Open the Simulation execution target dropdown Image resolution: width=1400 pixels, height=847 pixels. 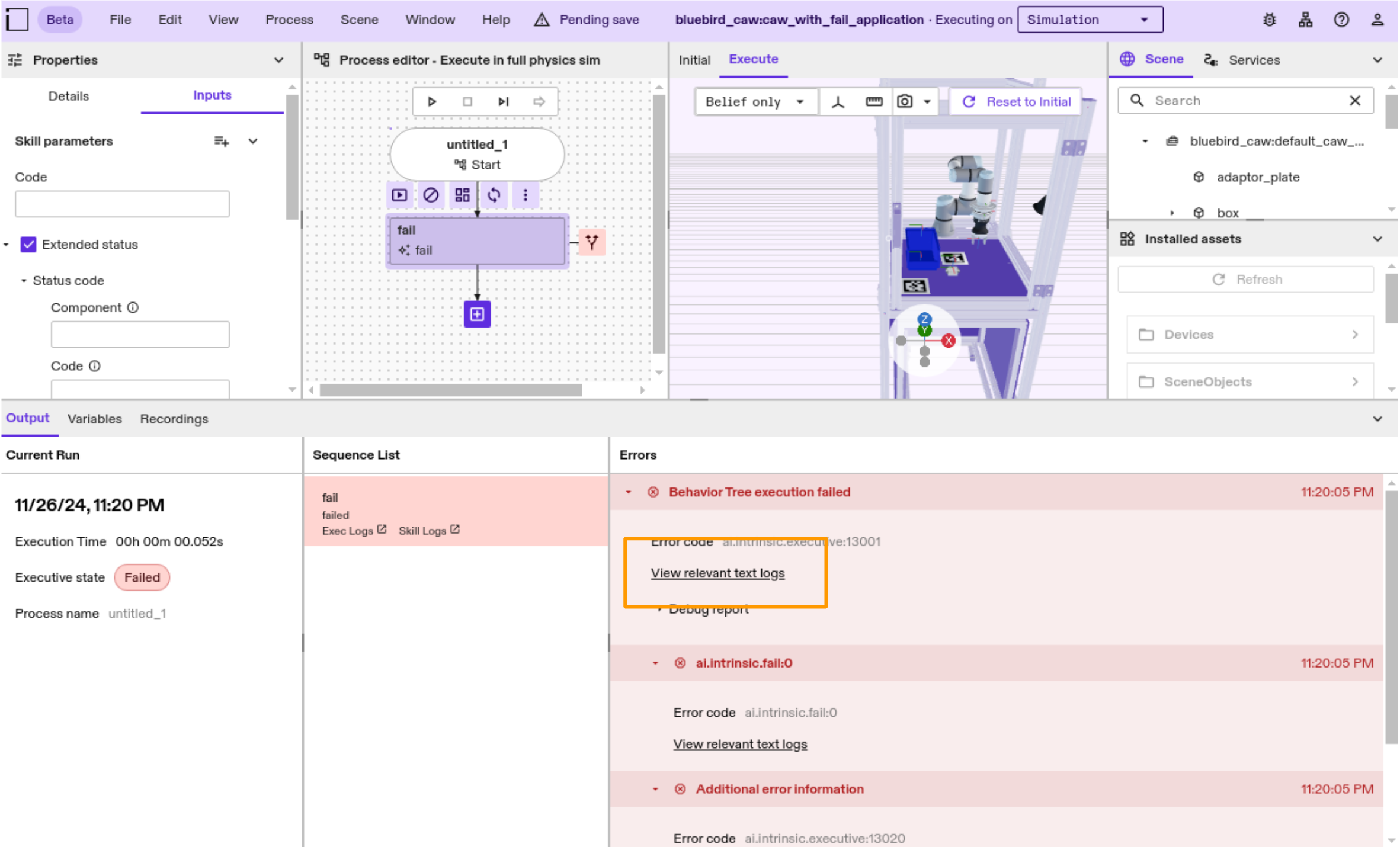click(x=1090, y=19)
